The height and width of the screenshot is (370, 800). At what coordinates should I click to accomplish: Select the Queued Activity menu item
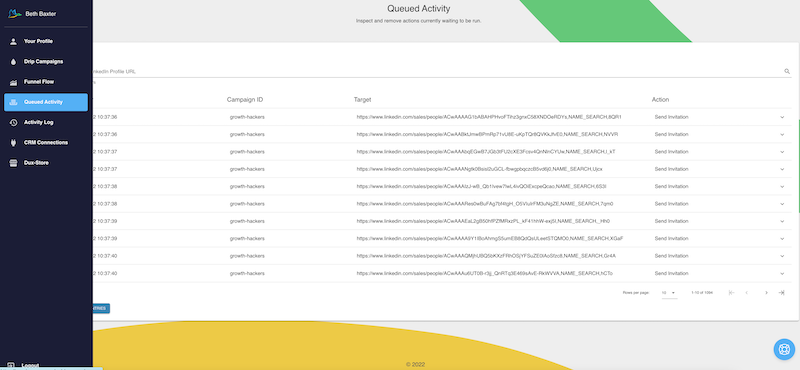click(45, 102)
